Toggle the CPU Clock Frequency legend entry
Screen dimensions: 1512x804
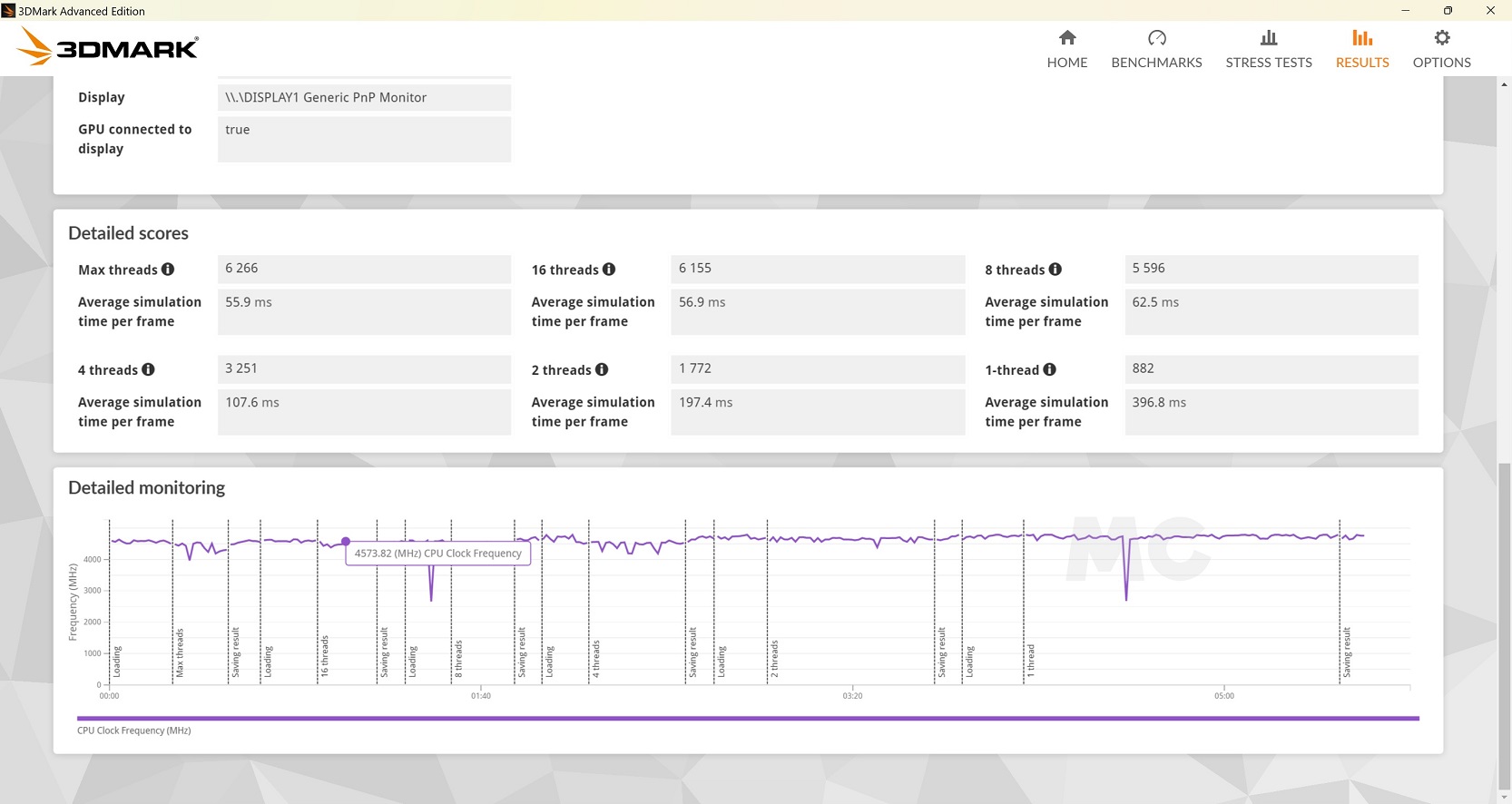pyautogui.click(x=133, y=730)
